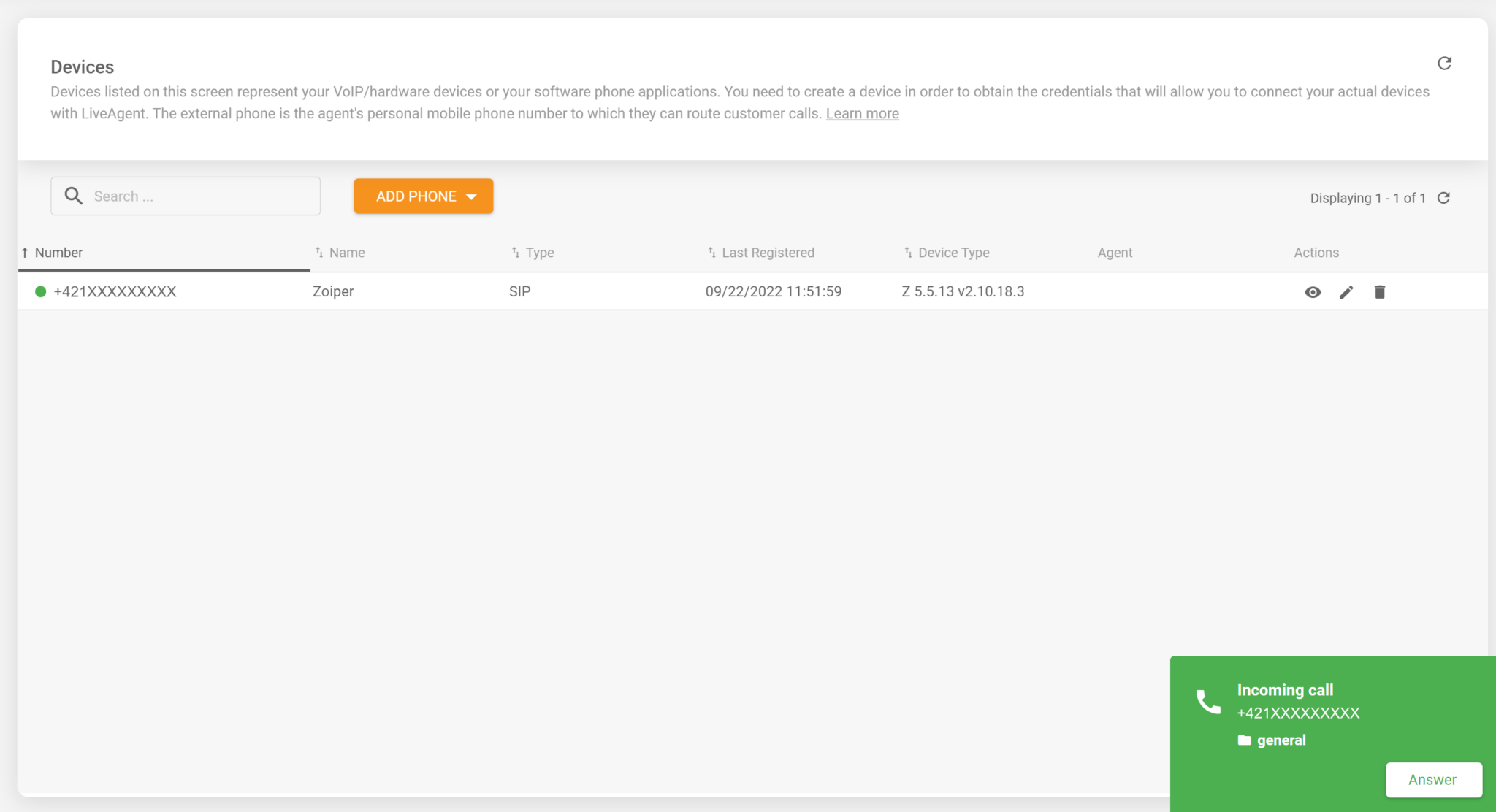Sort the table by Name column
This screenshot has width=1496, height=812.
click(x=346, y=253)
